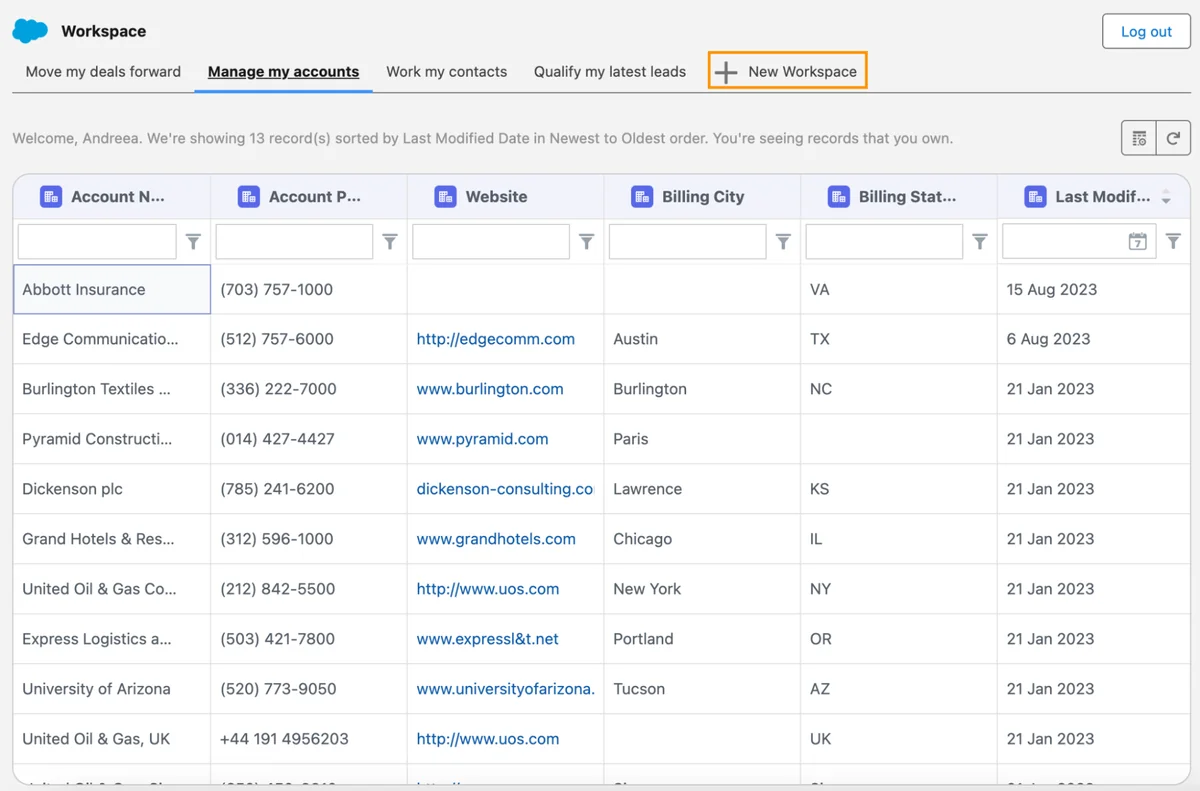Select the Tucson billing city cell
Image resolution: width=1200 pixels, height=791 pixels.
point(702,689)
